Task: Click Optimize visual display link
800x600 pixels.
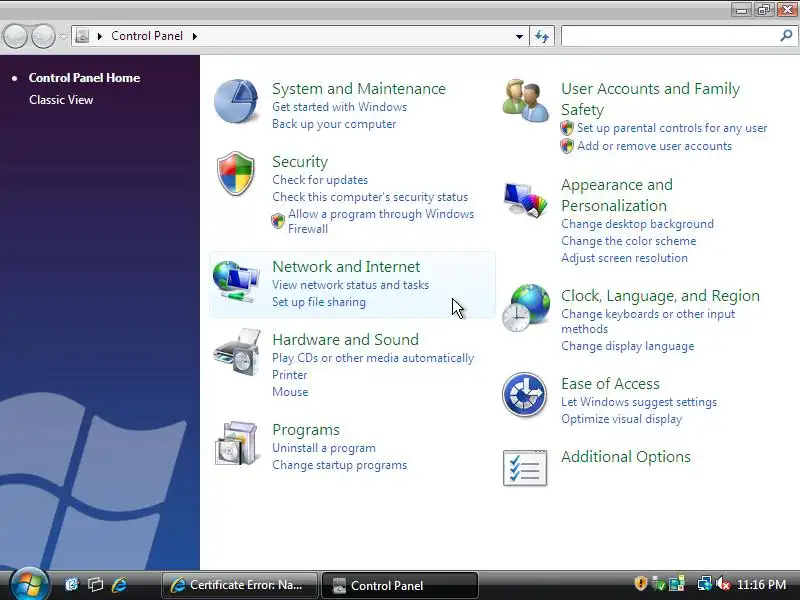Action: [621, 419]
